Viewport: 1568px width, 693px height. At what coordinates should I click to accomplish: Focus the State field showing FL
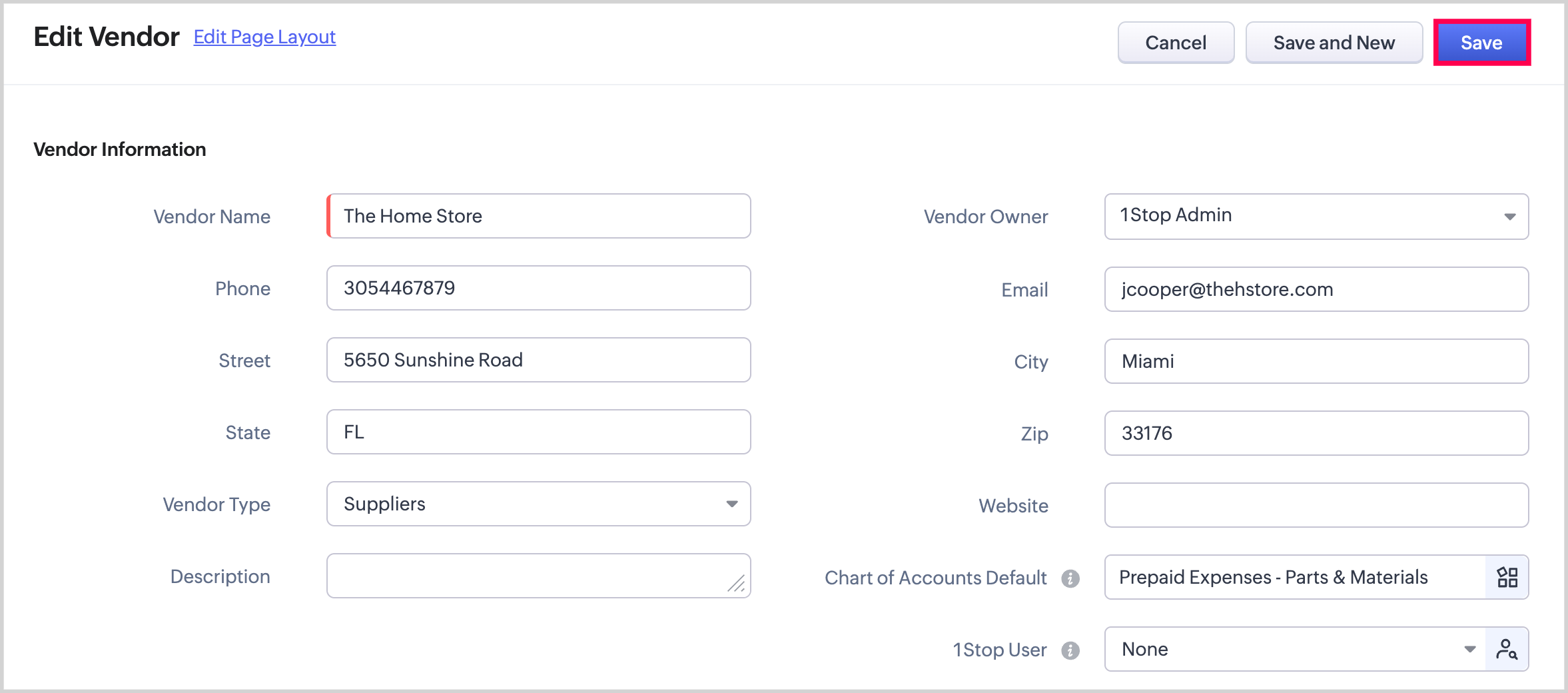(538, 432)
